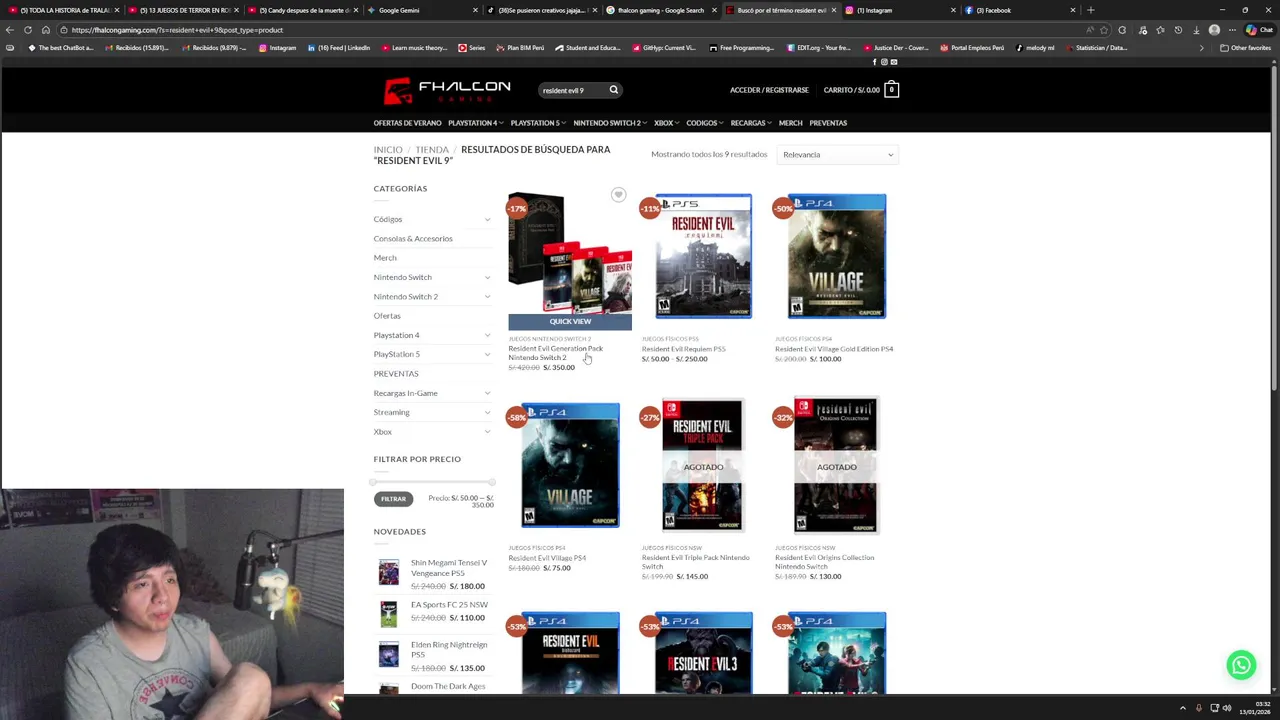
Task: Expand the Playstation 4 category chevron
Action: tap(488, 335)
